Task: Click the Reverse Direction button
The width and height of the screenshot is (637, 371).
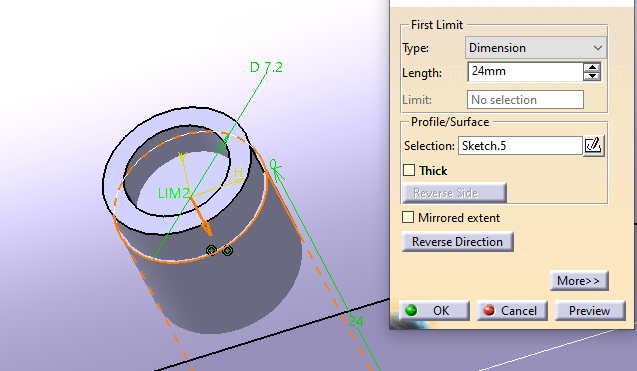Action: (457, 242)
